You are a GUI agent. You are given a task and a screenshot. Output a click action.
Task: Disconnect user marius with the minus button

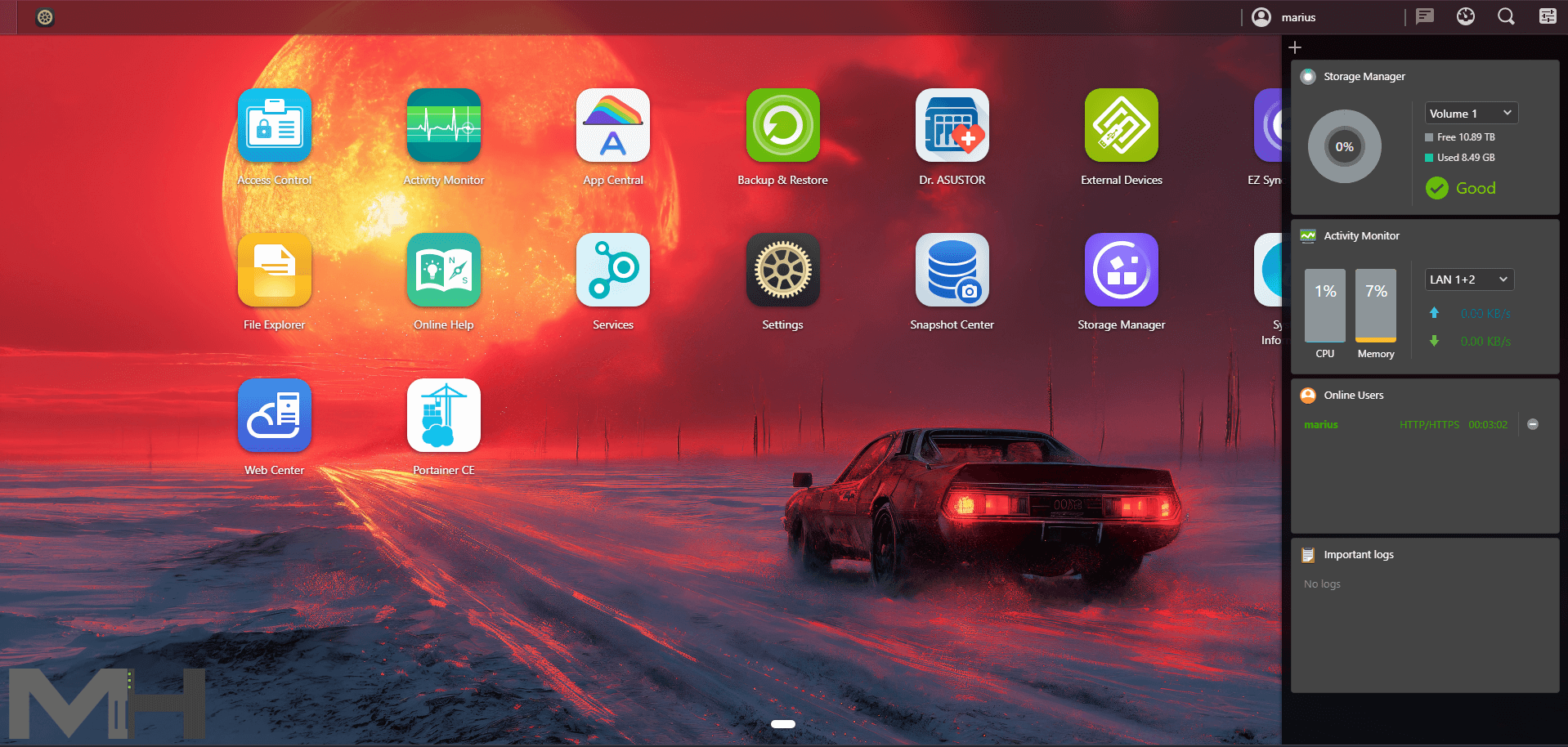1533,424
